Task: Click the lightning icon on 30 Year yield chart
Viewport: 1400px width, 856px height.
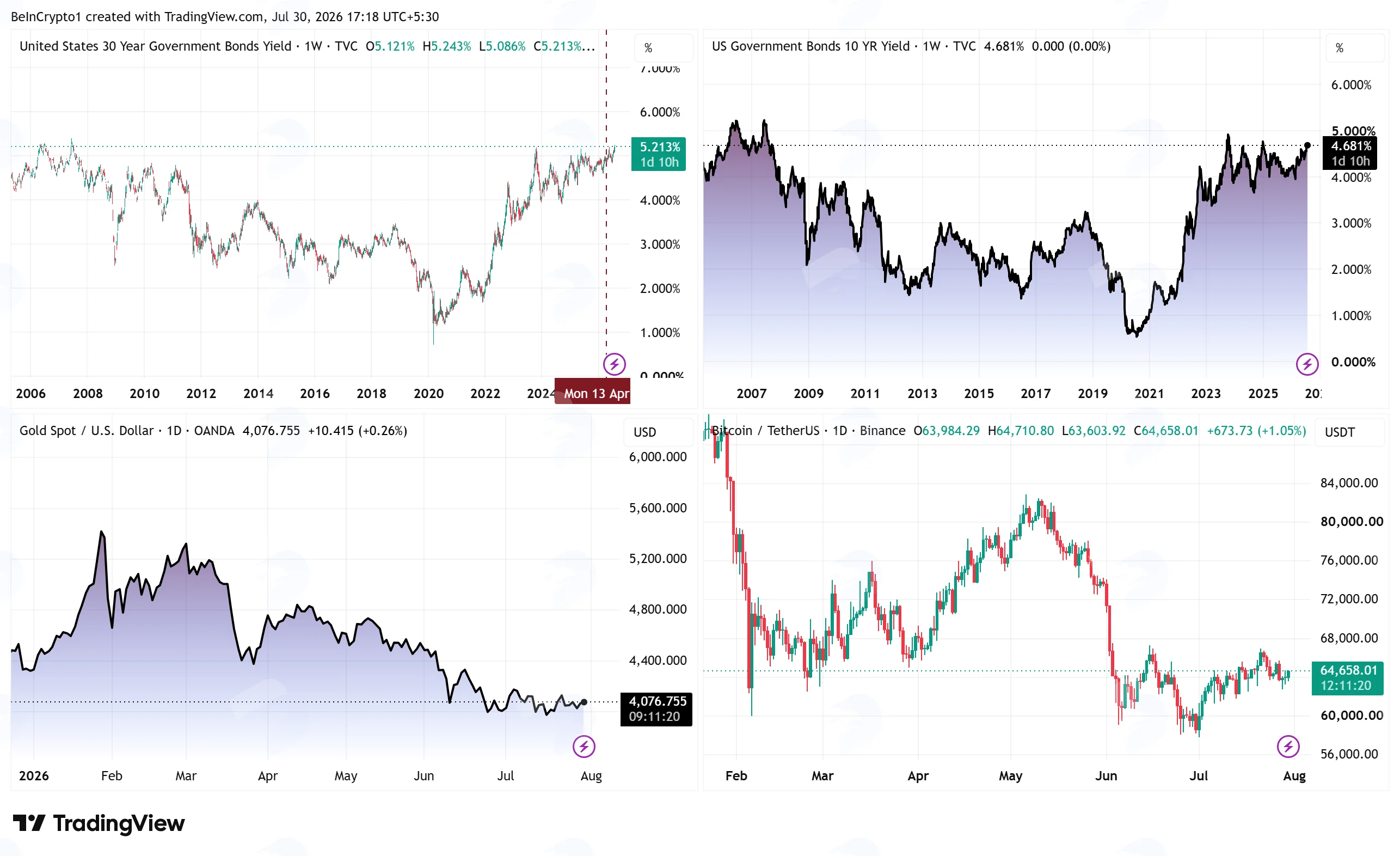Action: pos(613,364)
